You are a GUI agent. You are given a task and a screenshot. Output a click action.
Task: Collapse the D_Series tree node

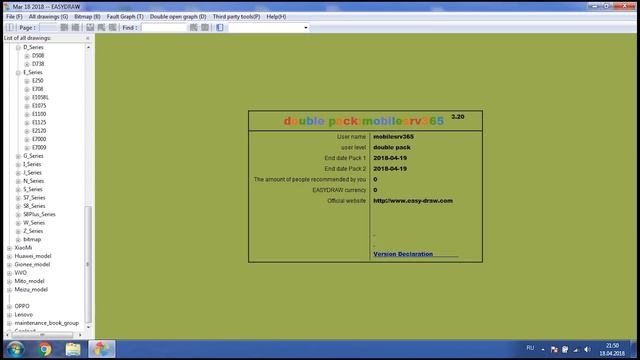click(x=18, y=48)
